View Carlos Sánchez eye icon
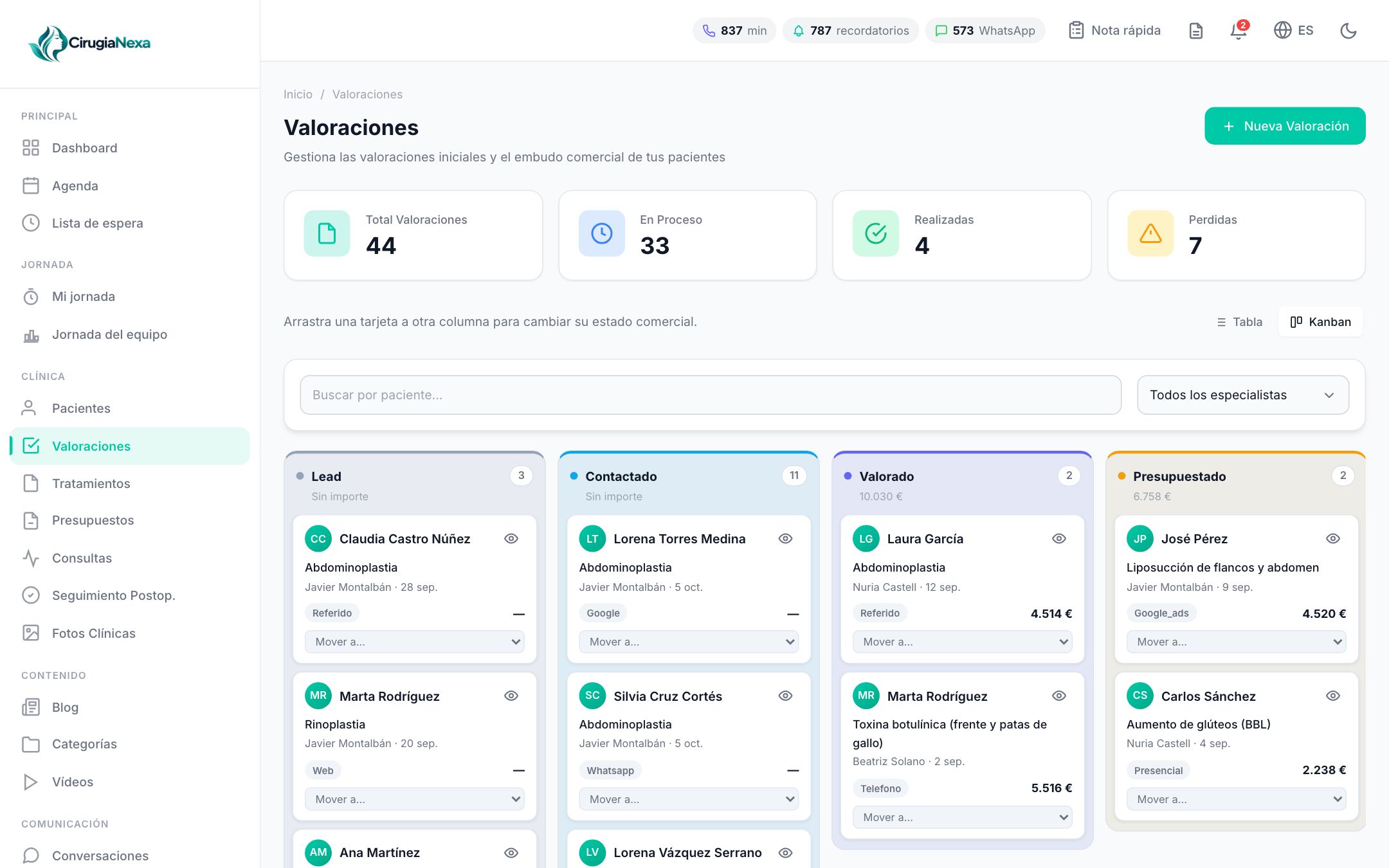The width and height of the screenshot is (1389, 868). tap(1333, 696)
